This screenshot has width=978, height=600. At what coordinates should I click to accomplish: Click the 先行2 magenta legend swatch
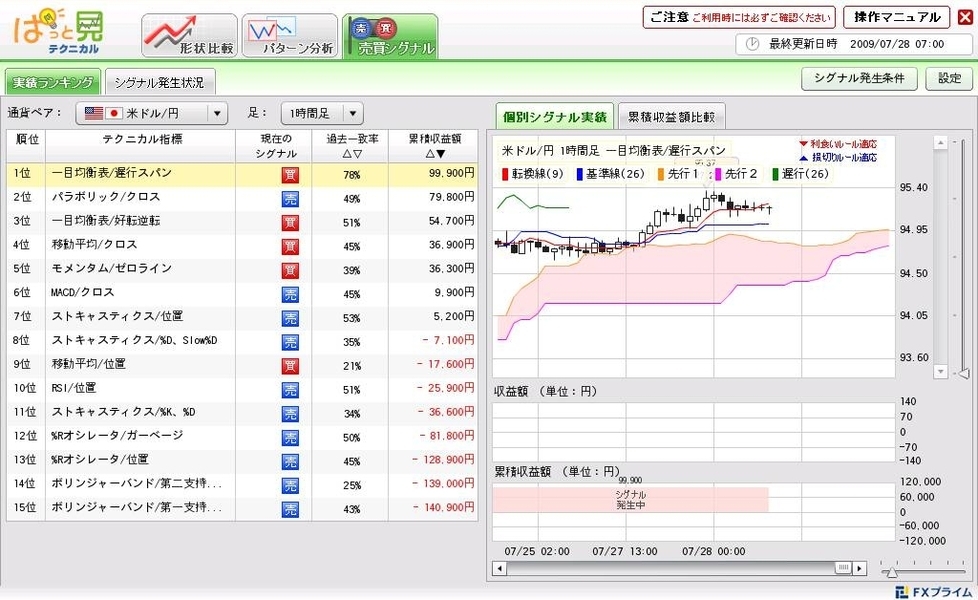coord(719,174)
